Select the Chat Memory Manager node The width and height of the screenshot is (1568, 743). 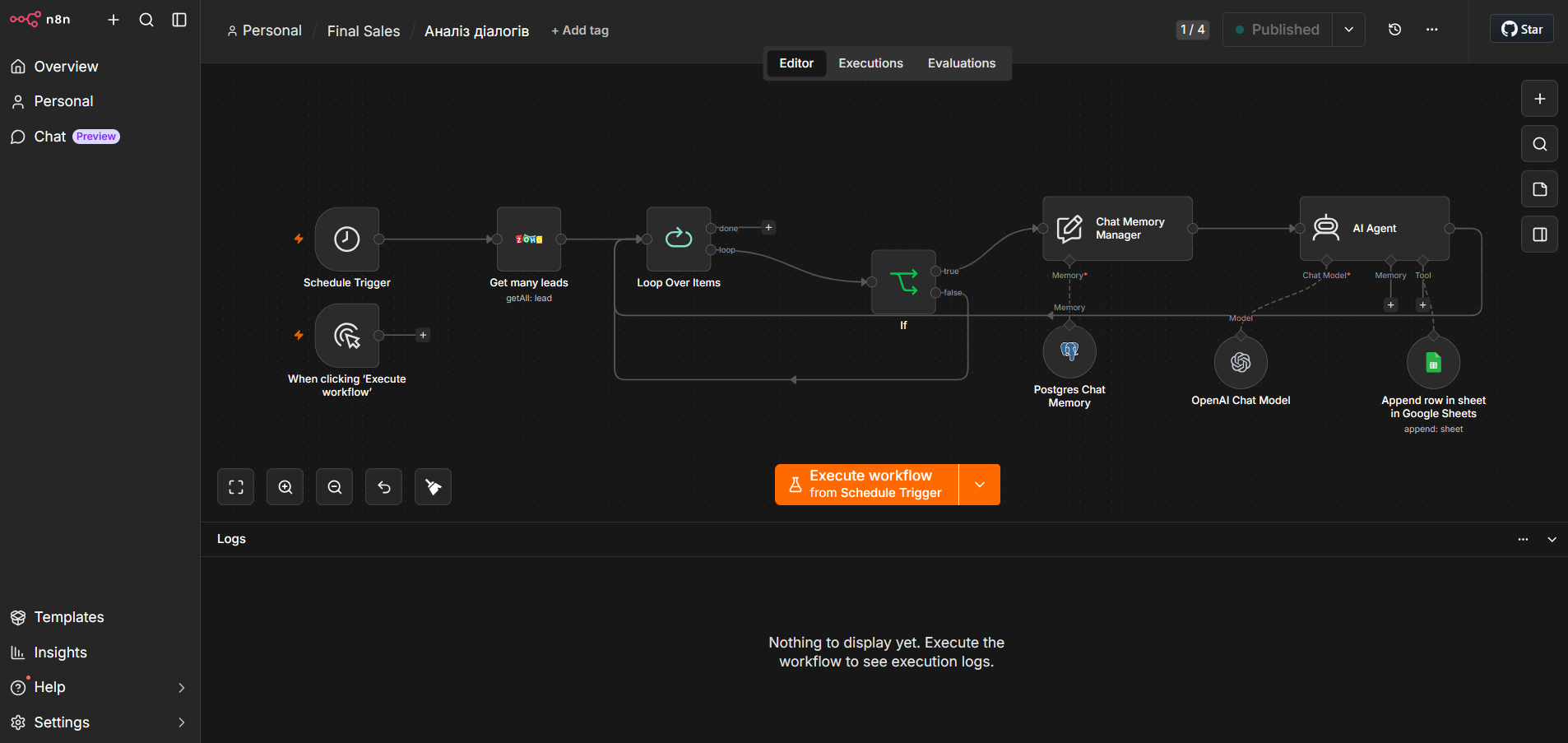1117,229
